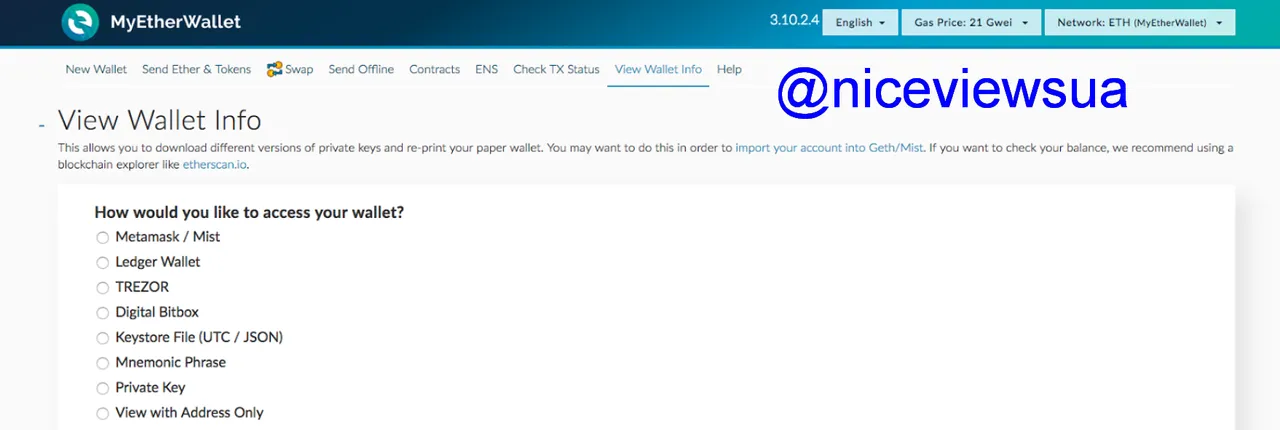
Task: Go to the New Wallet tab
Action: pyautogui.click(x=96, y=69)
